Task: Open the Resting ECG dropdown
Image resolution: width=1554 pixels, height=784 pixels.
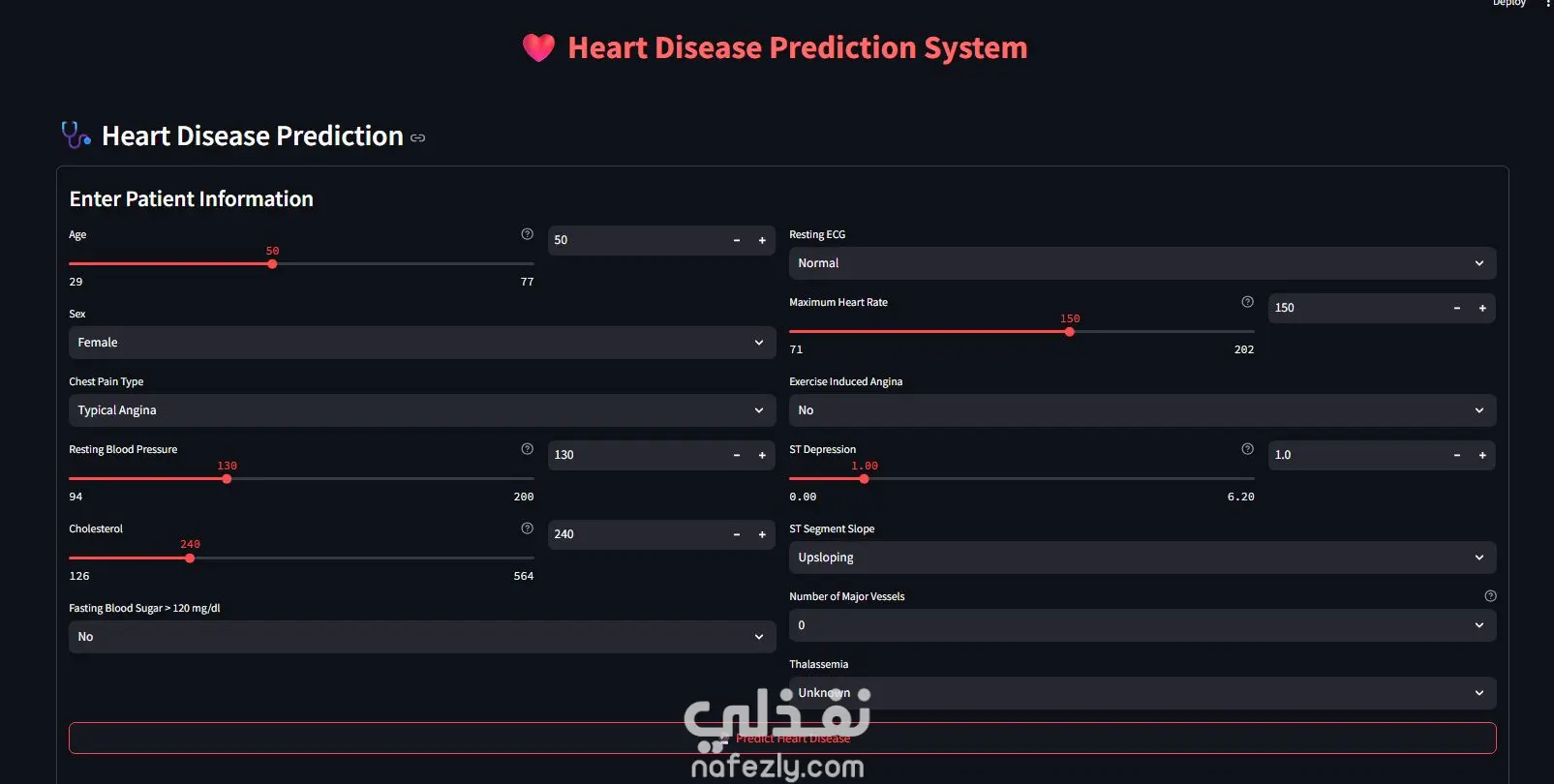Action: pos(1143,263)
